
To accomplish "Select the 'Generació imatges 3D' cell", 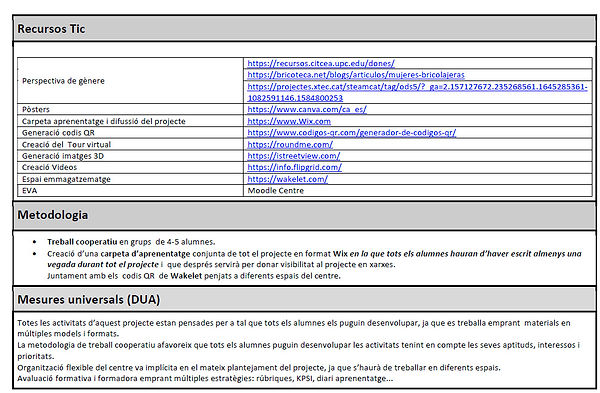I will [130, 156].
